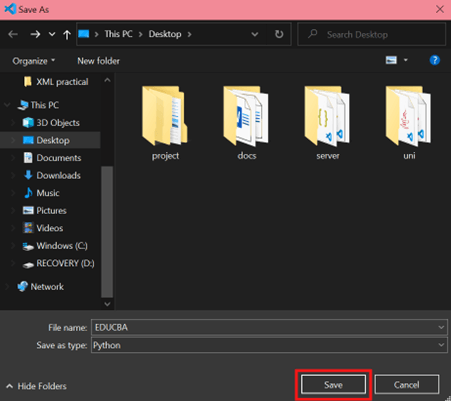Expand the Save as type dropdown
Screen dimensions: 451x401
tap(441, 345)
